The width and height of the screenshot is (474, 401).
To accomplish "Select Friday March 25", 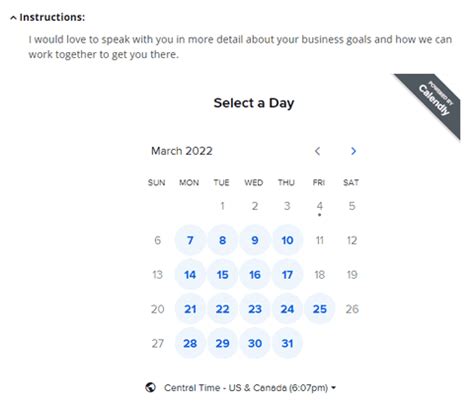I will [x=320, y=309].
